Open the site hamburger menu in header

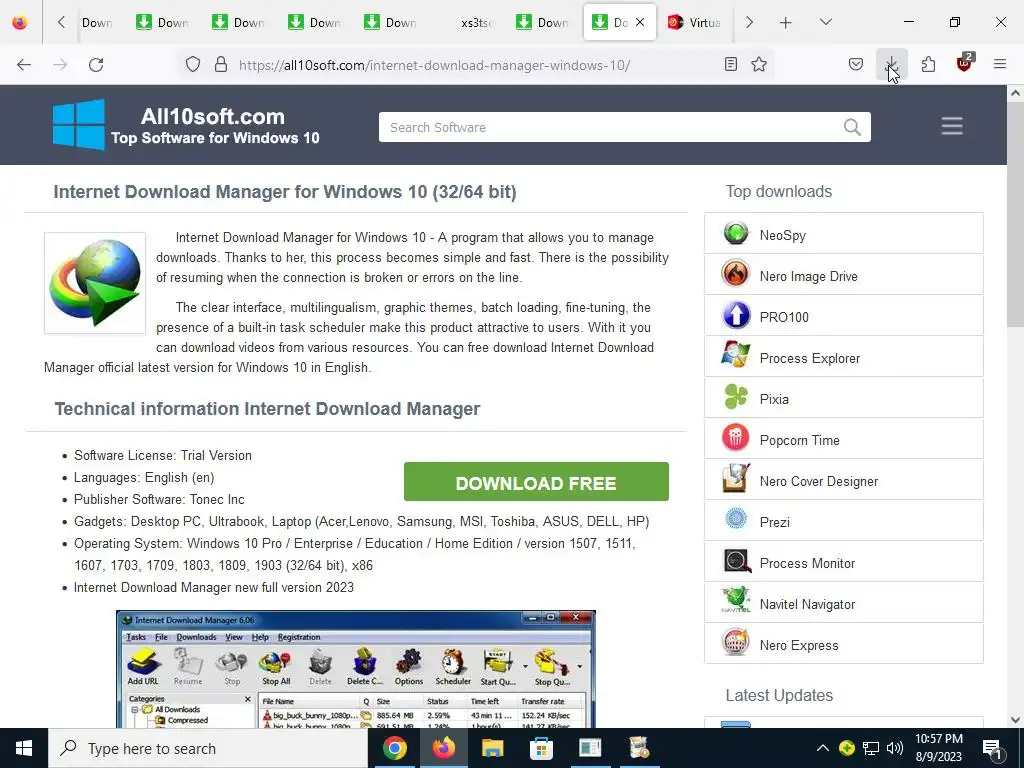point(952,125)
